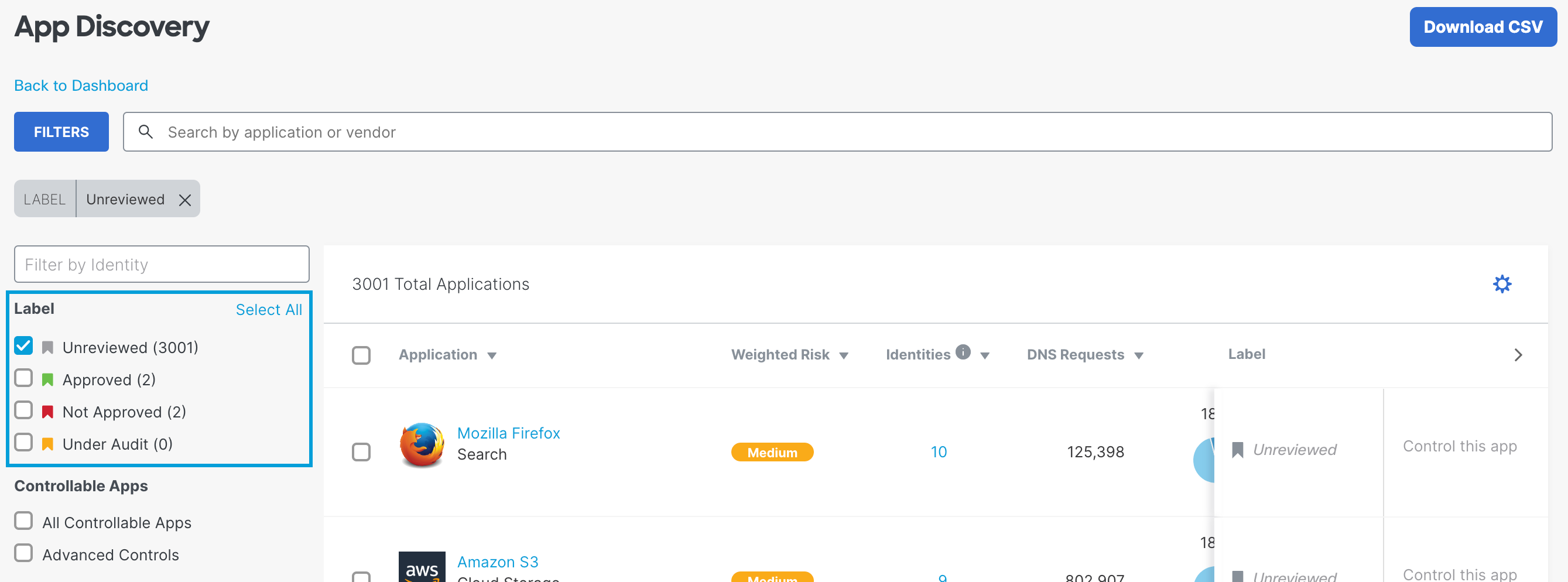Screen dimensions: 1568x582
Task: Click the Identities info icon
Action: click(963, 352)
